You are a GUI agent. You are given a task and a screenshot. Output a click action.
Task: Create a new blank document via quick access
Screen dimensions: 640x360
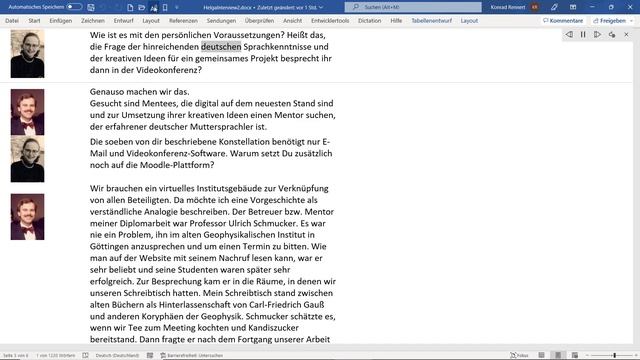click(130, 7)
